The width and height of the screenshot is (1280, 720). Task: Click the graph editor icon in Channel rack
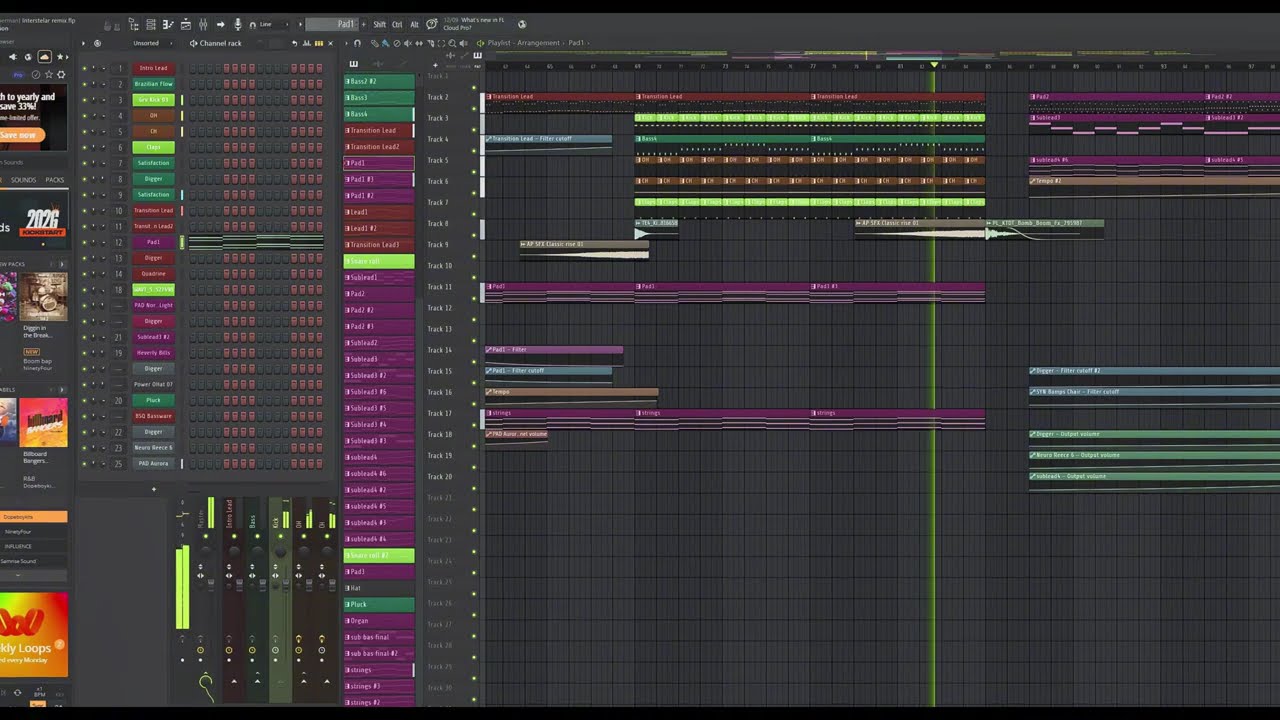tap(306, 43)
